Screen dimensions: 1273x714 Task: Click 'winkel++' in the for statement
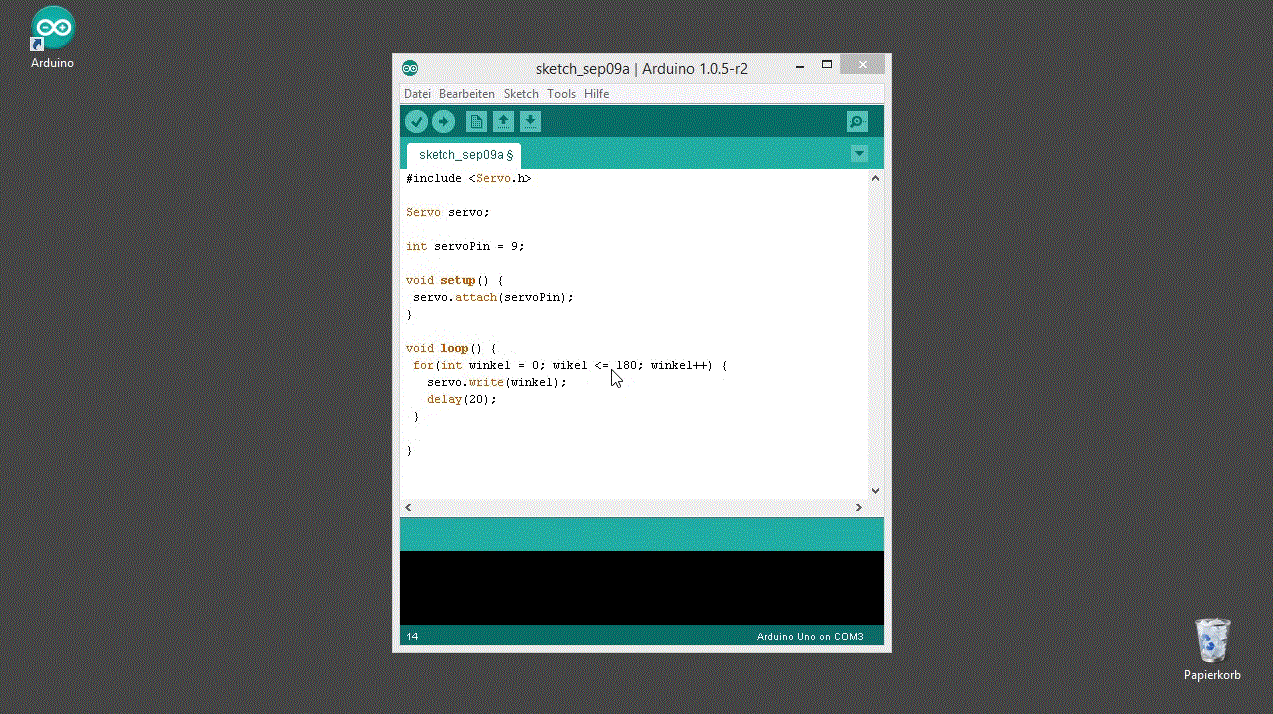point(679,365)
